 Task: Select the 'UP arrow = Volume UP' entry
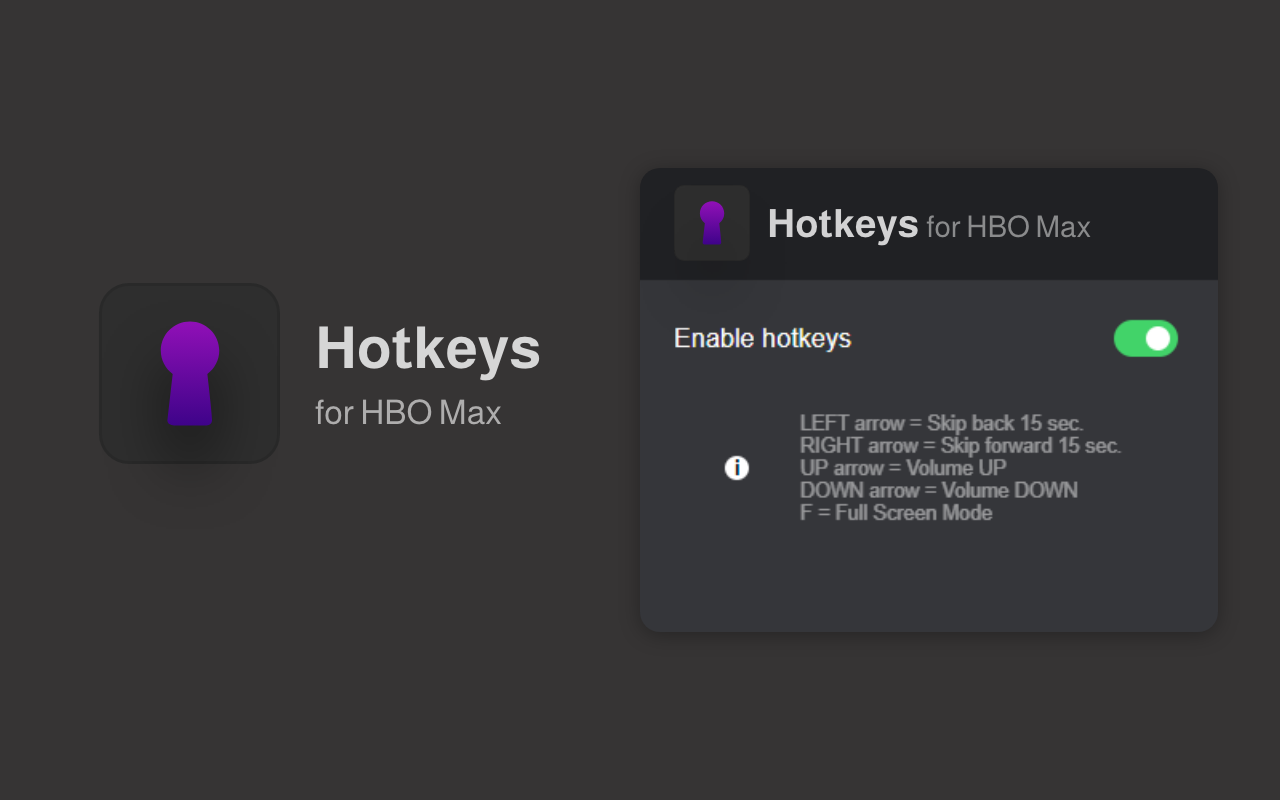pos(903,467)
